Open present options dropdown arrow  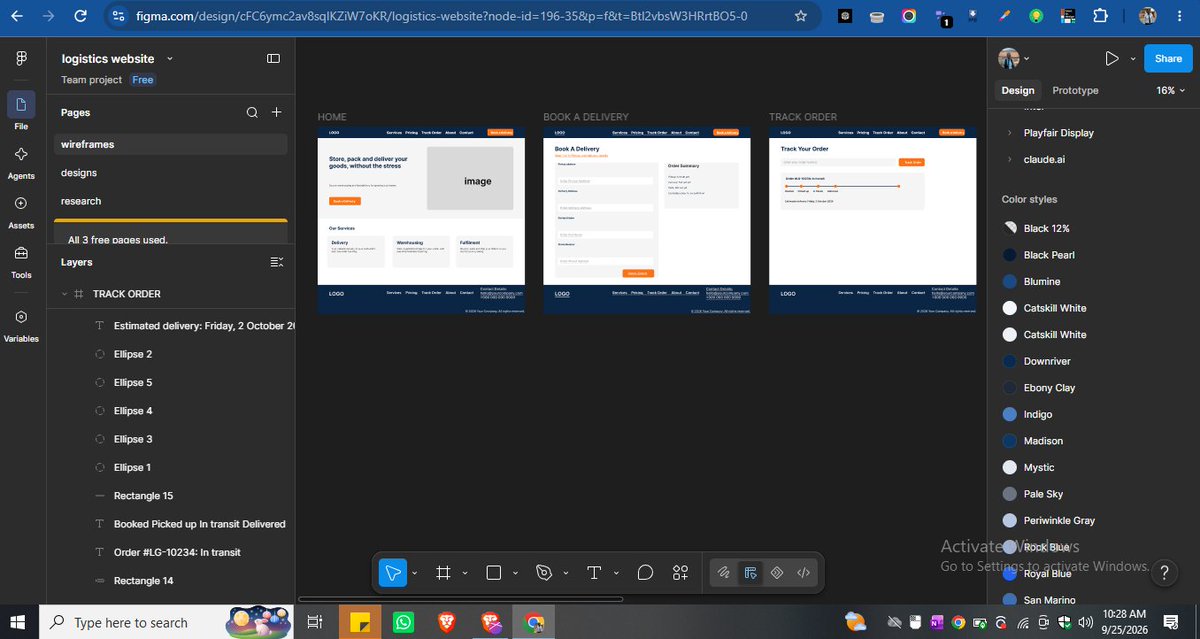(1133, 59)
